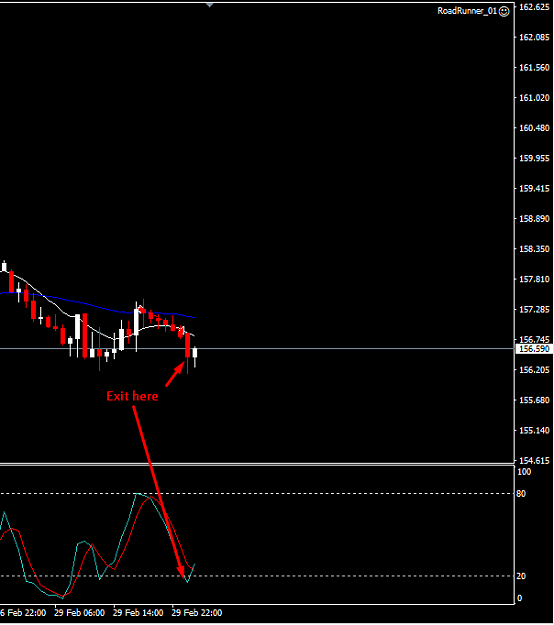The height and width of the screenshot is (625, 554).
Task: Click the 158.890 price scale value
Action: click(x=534, y=219)
